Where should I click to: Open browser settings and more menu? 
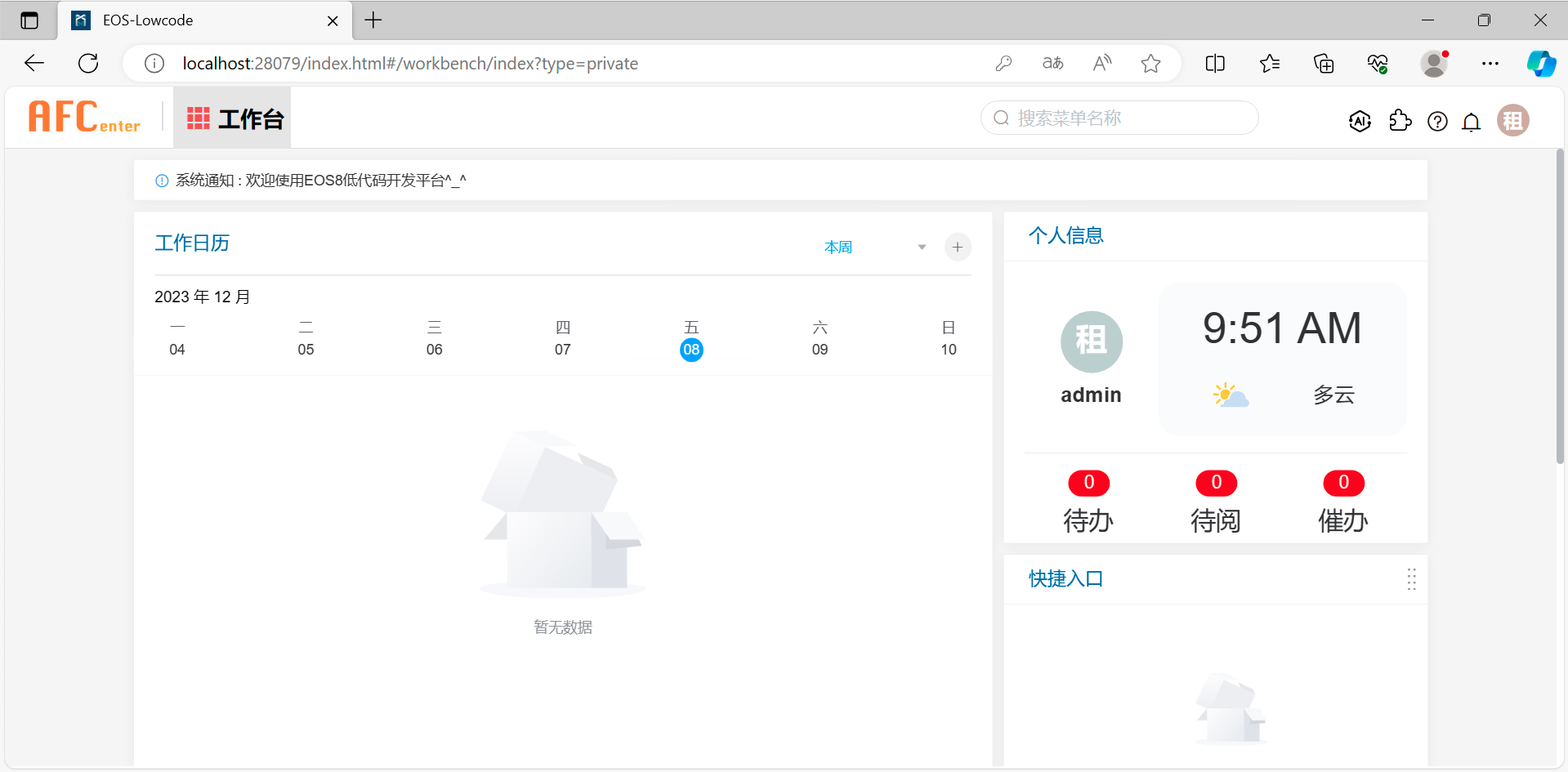tap(1490, 64)
